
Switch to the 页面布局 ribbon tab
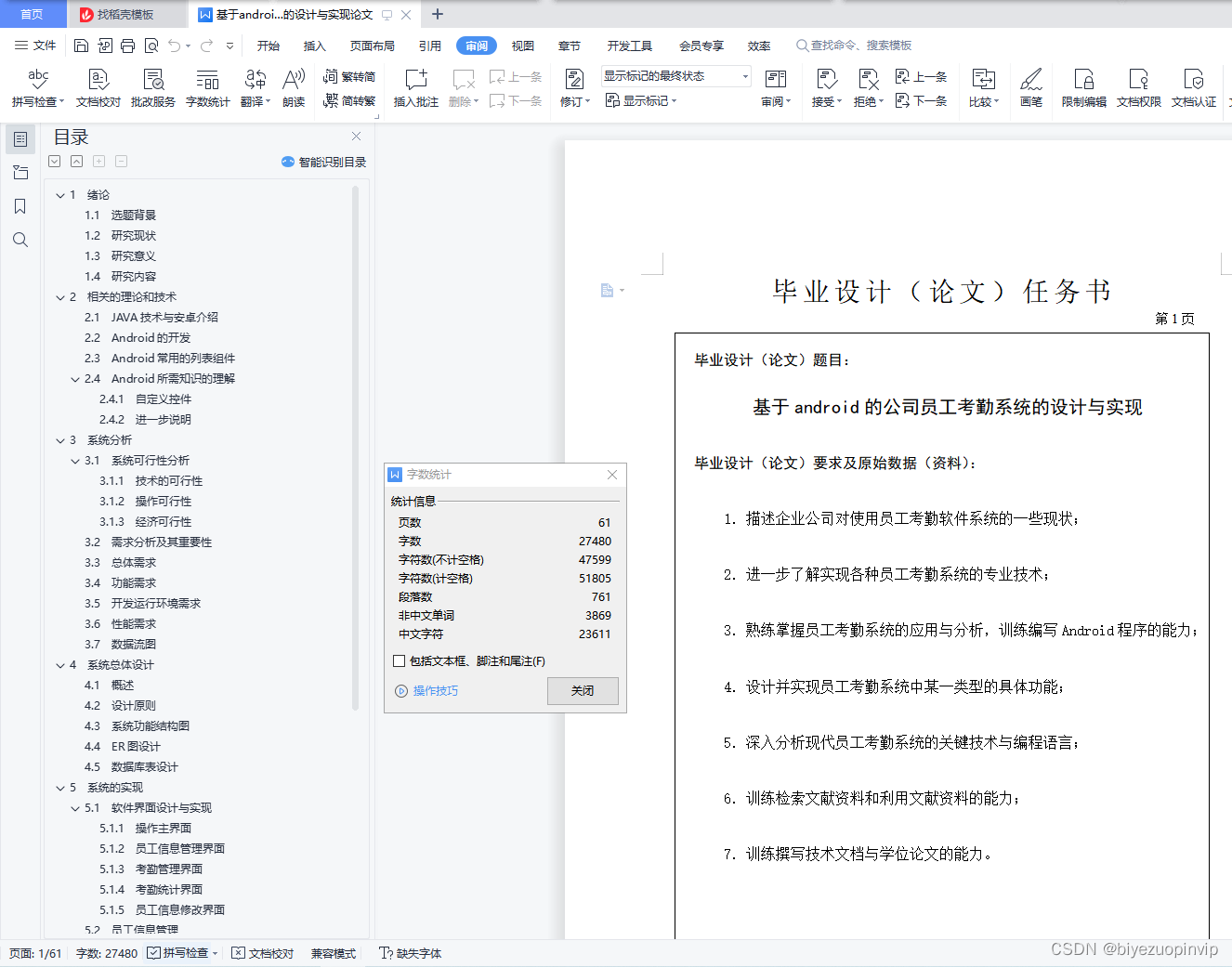(x=373, y=46)
